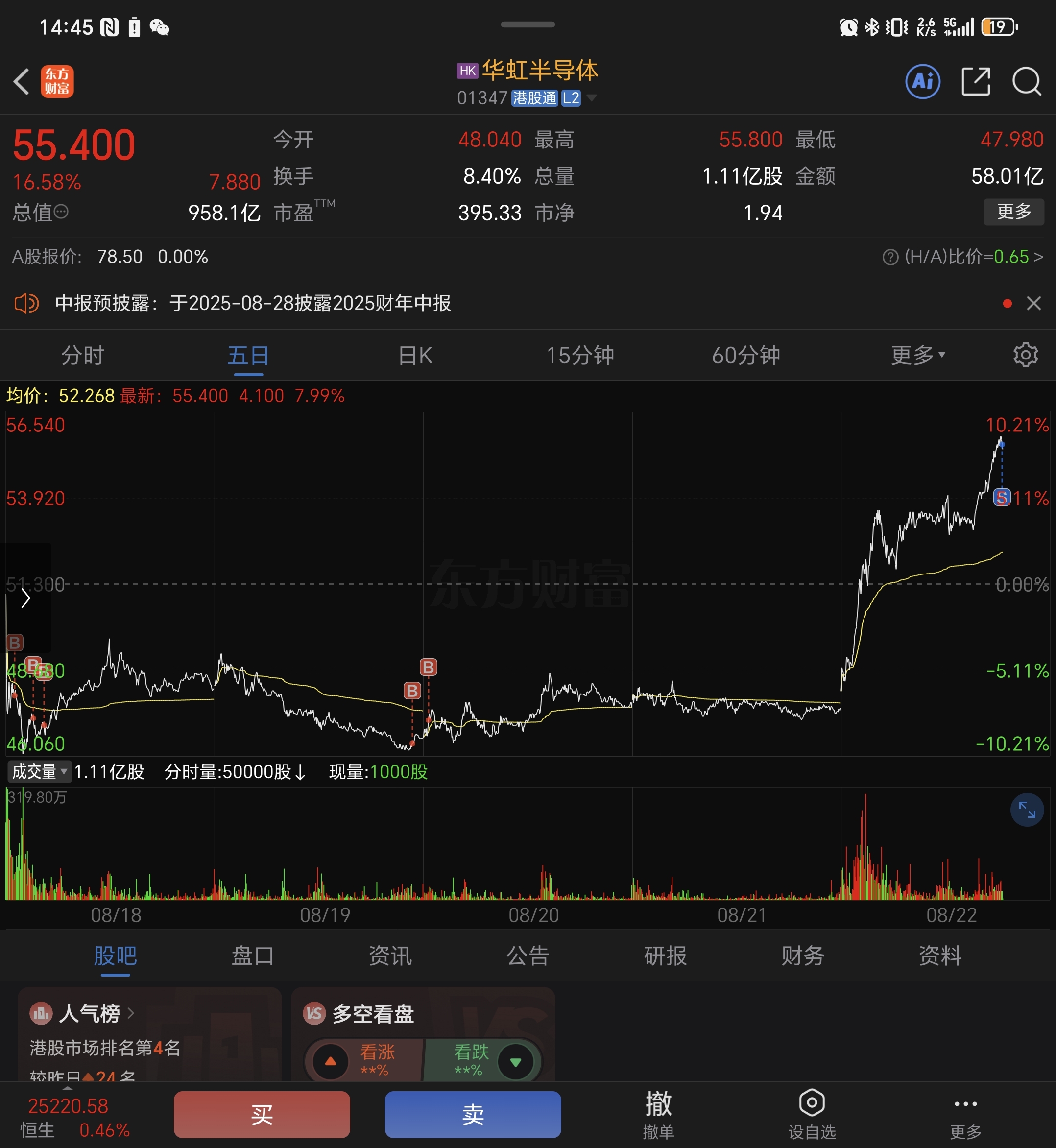Tap the S sell marker on chart
This screenshot has height=1148, width=1056.
pos(1002,497)
